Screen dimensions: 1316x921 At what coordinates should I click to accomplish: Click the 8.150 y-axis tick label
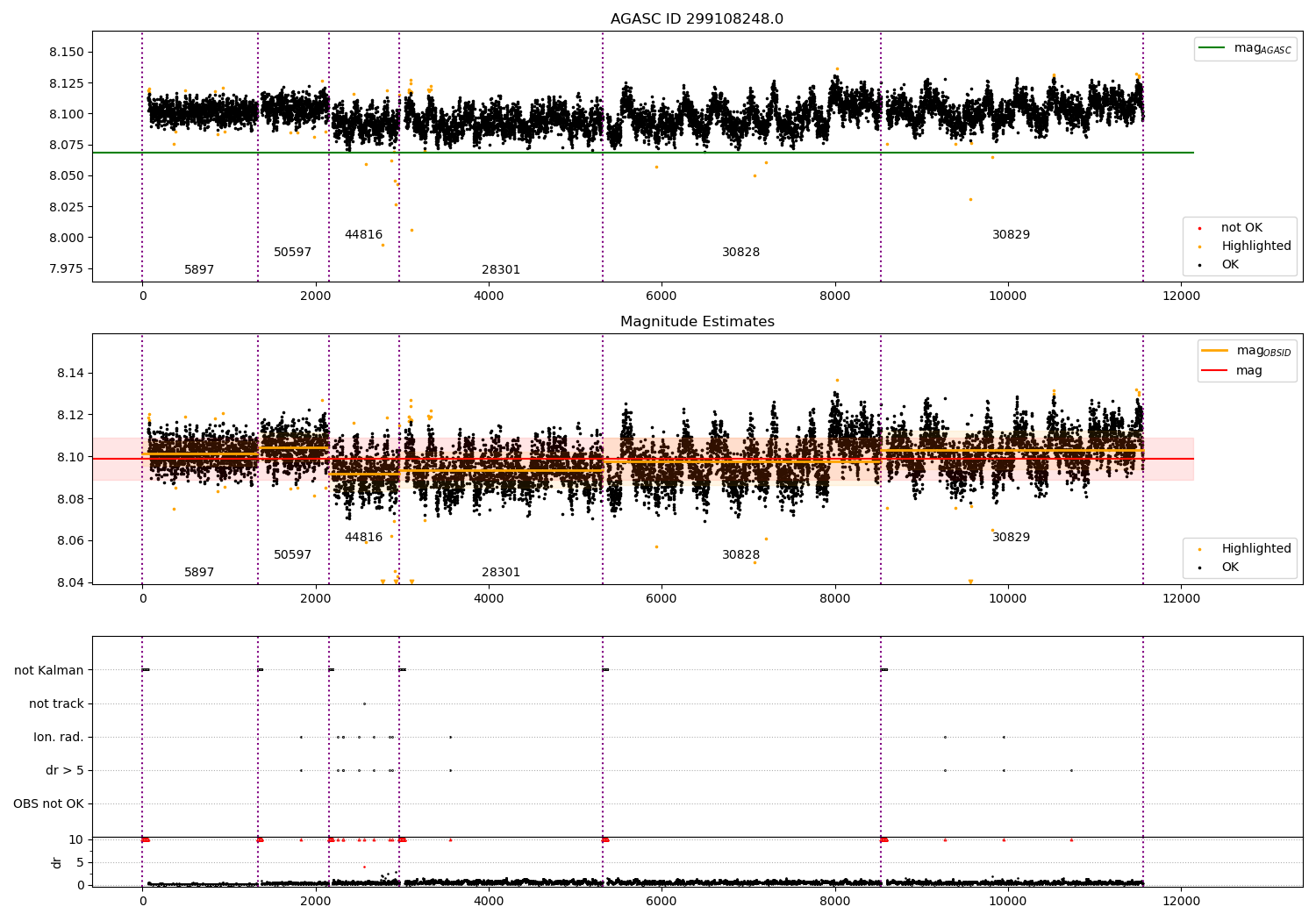click(67, 53)
